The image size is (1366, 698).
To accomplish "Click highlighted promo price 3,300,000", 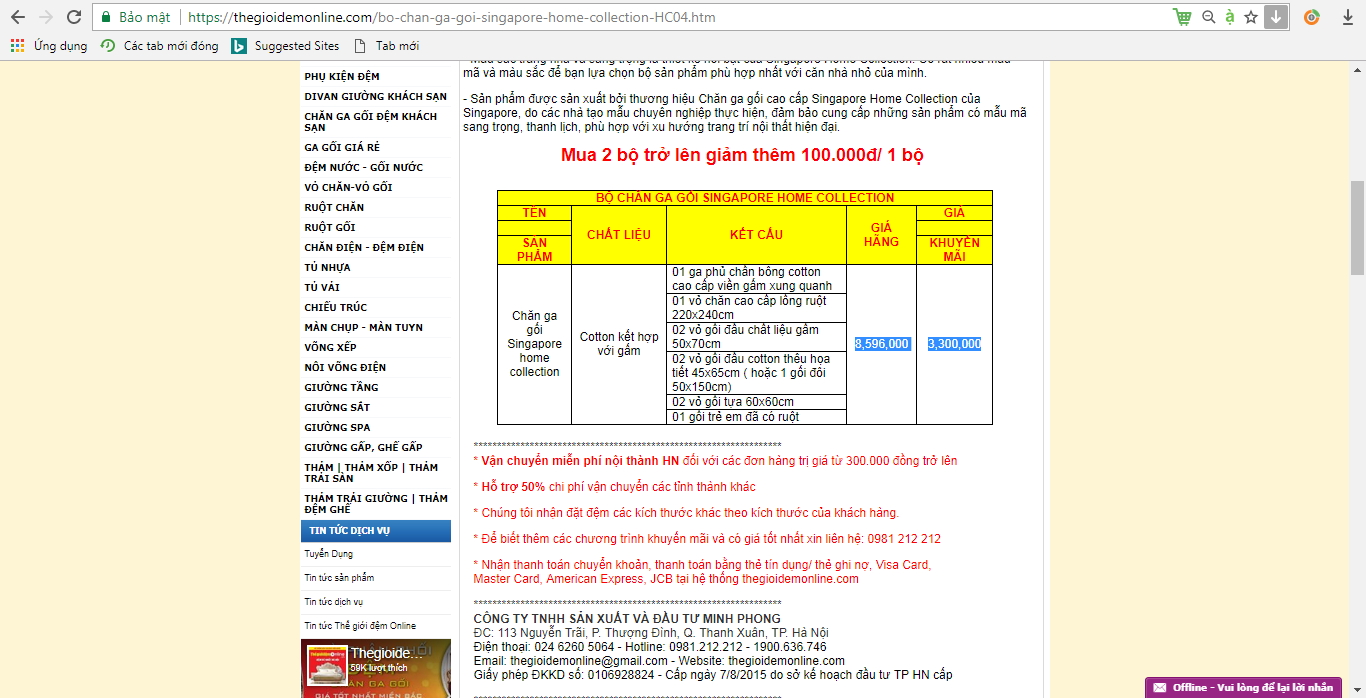I will point(954,344).
